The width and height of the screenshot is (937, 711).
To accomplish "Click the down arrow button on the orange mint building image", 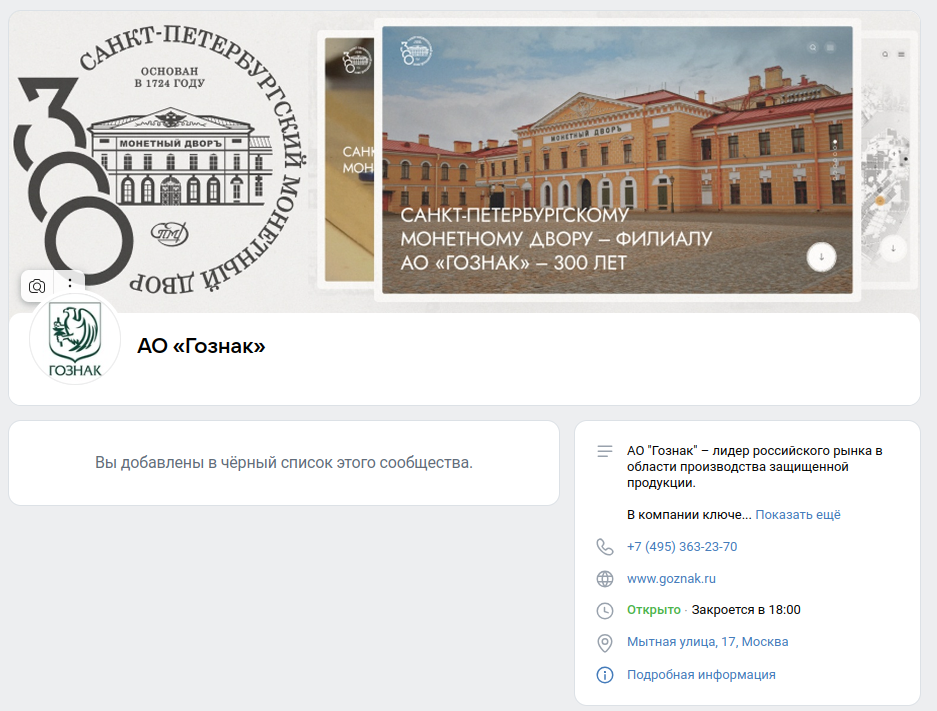I will pyautogui.click(x=821, y=257).
